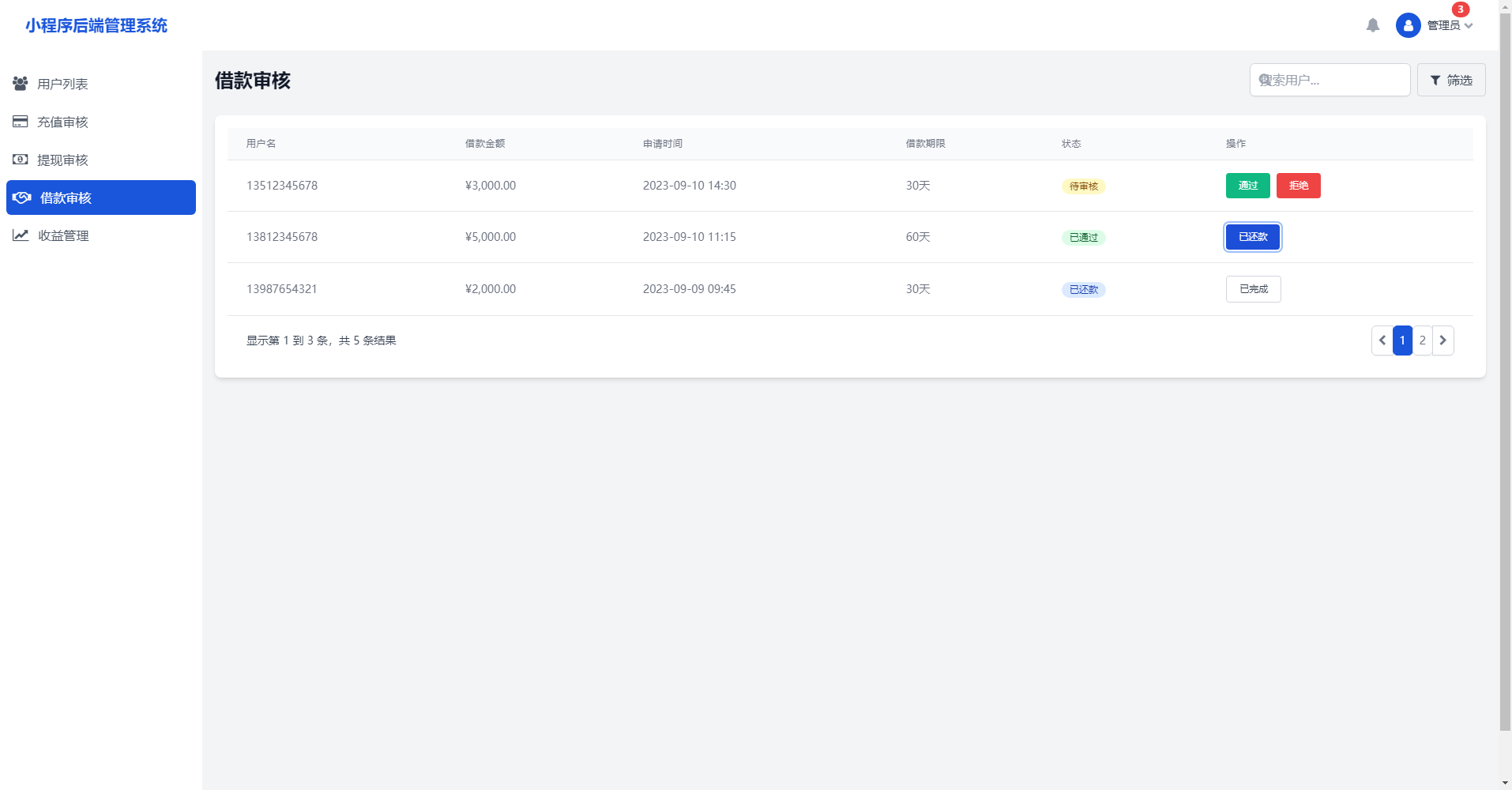Click the 搜索用户 search input field

point(1335,80)
